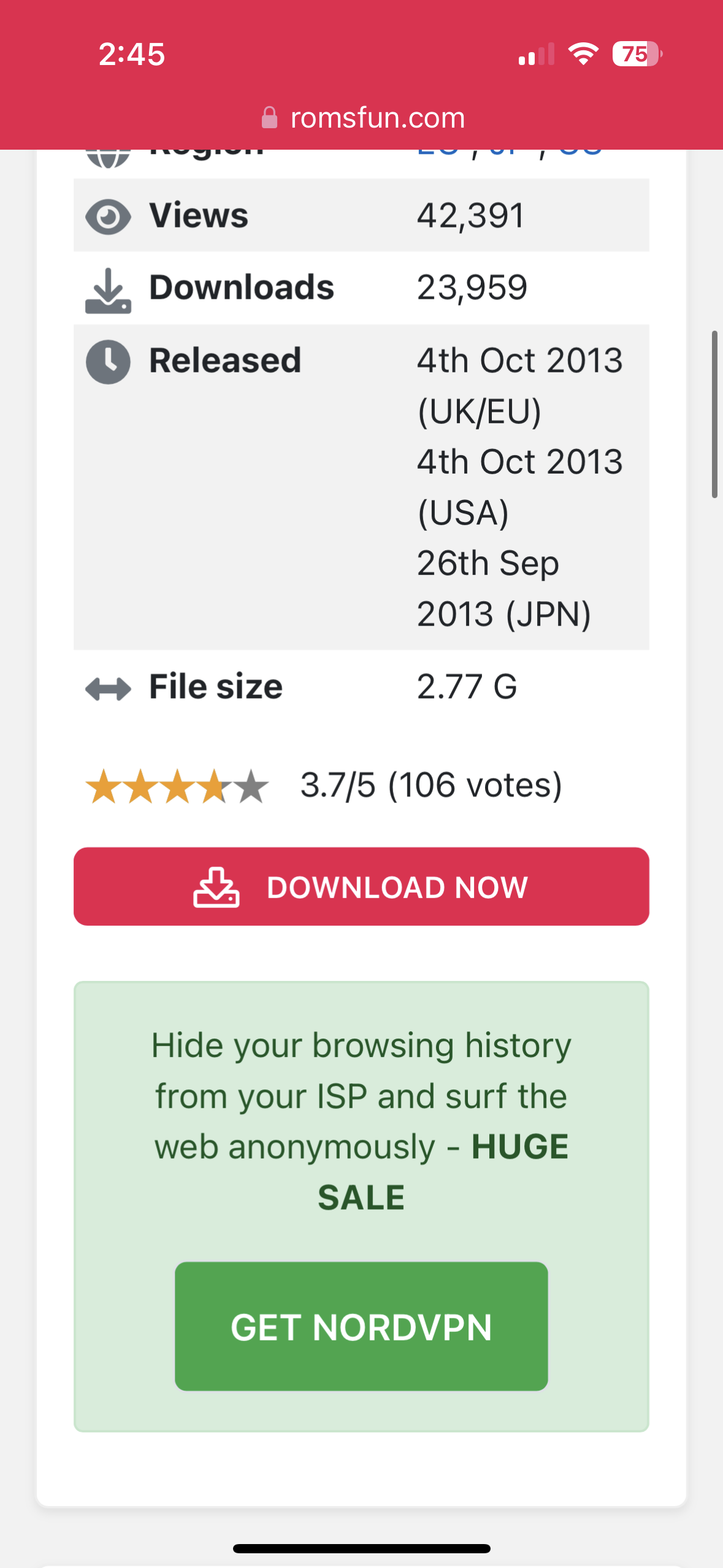The width and height of the screenshot is (723, 1568).
Task: Click the page scrollbar on the right edge
Action: pos(714,414)
